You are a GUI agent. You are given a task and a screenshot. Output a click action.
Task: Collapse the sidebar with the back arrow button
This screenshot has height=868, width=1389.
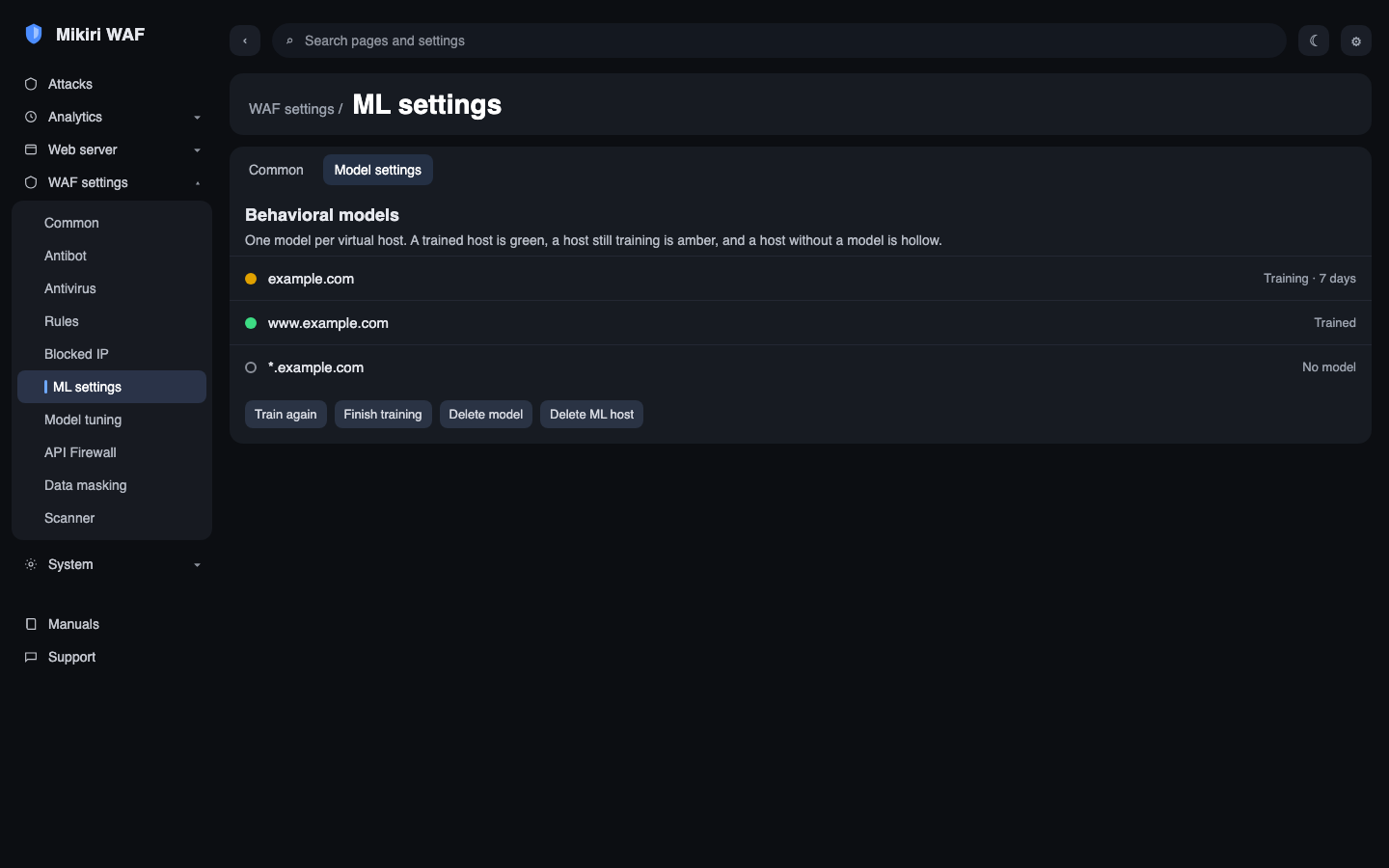tap(245, 41)
